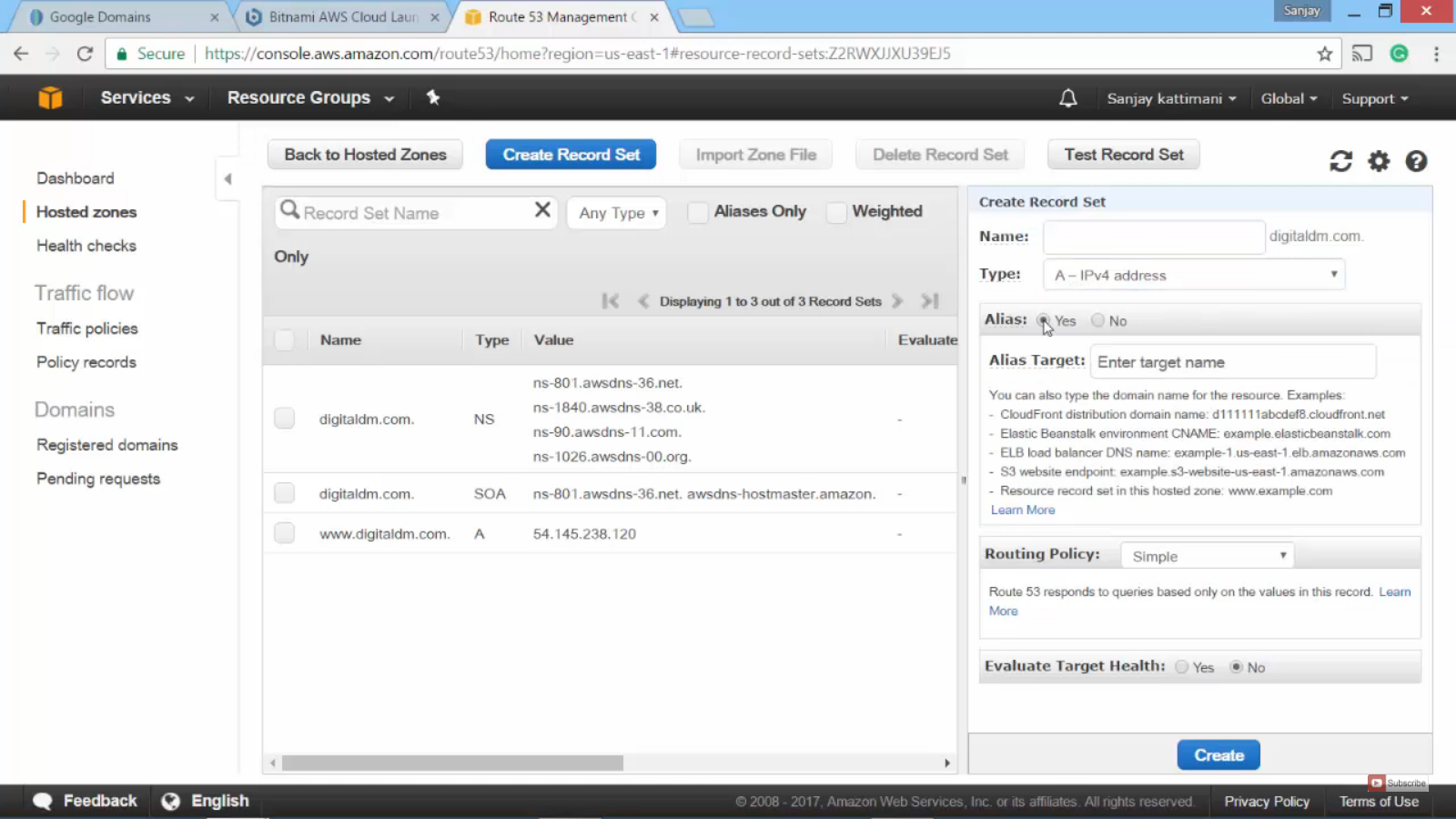This screenshot has width=1456, height=819.
Task: Focus the record Name input field
Action: coord(1154,237)
